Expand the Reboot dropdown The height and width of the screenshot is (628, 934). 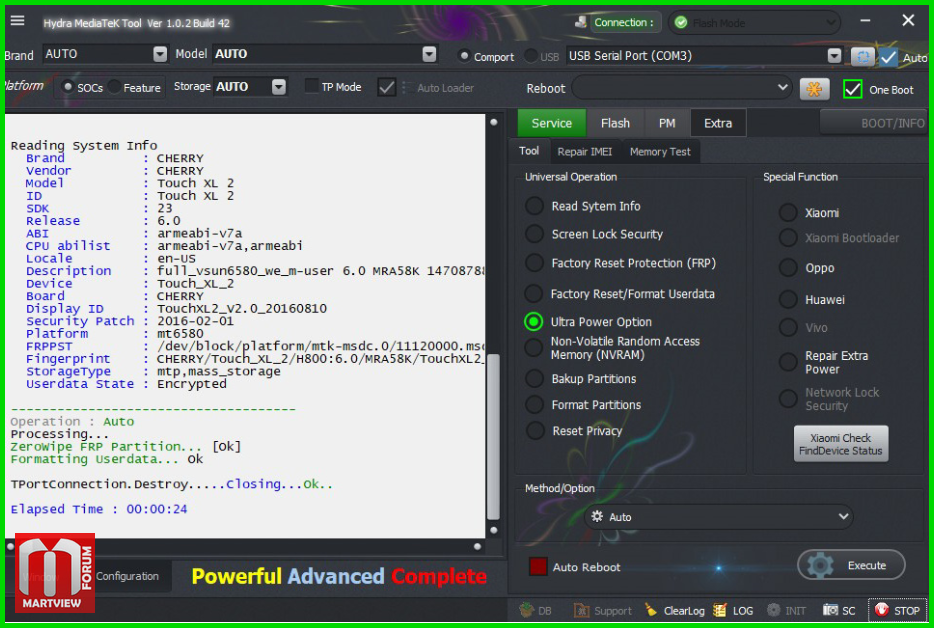[783, 88]
